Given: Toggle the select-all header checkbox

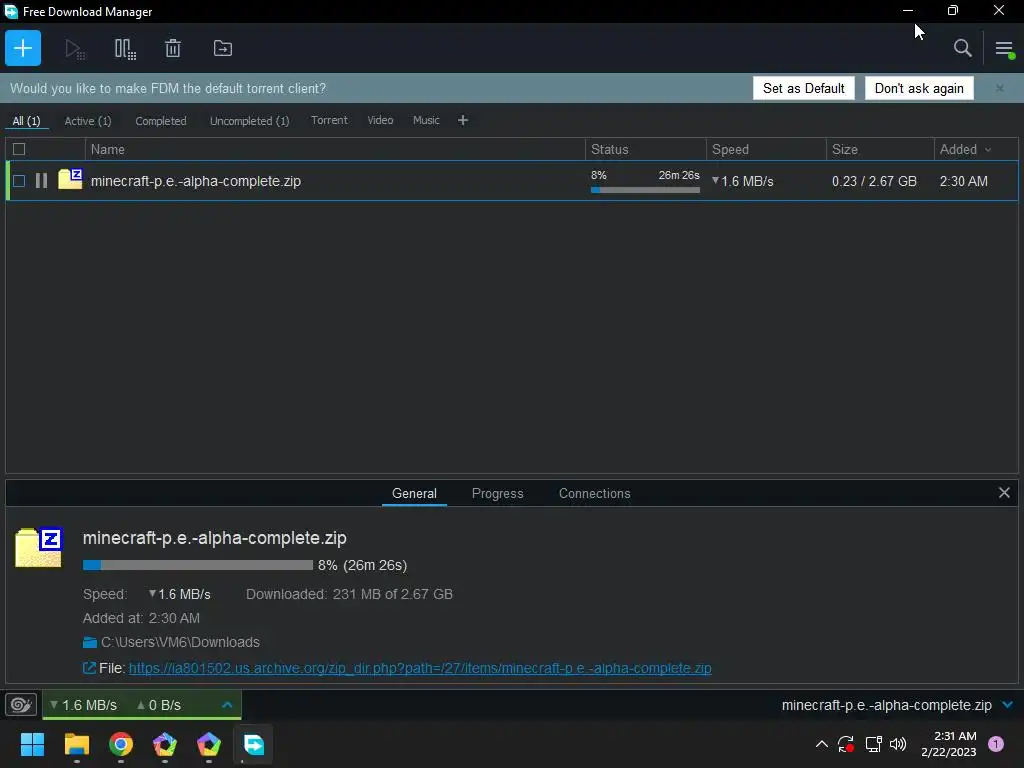Looking at the screenshot, I should (x=19, y=149).
